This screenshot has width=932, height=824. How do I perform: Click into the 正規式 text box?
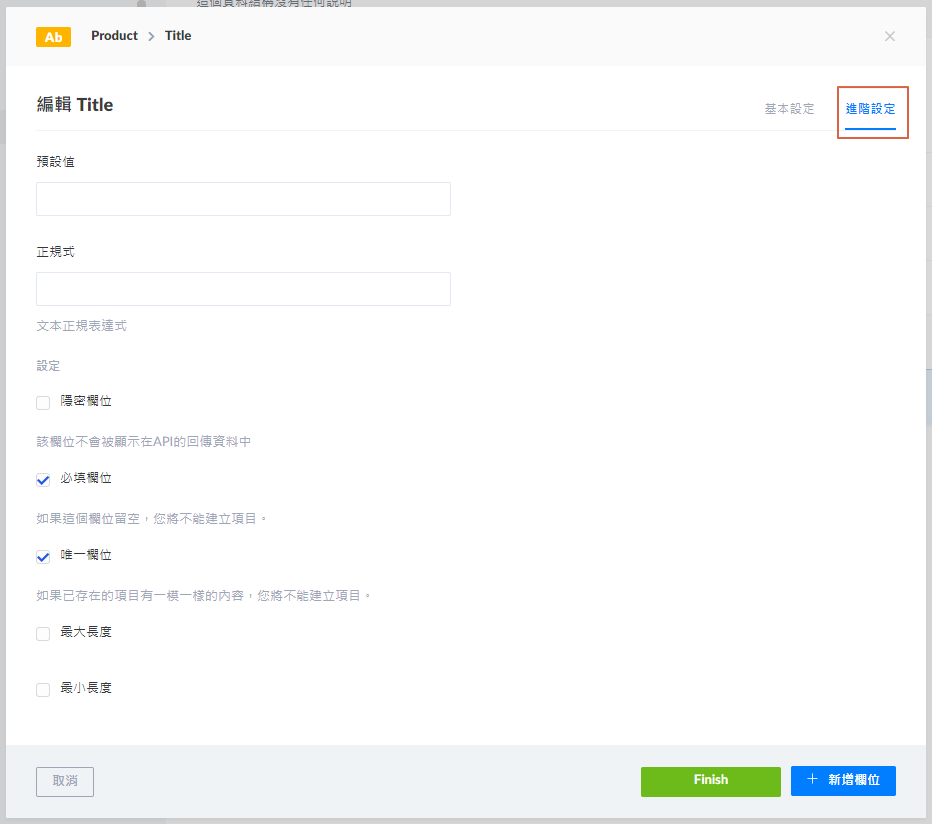point(243,289)
